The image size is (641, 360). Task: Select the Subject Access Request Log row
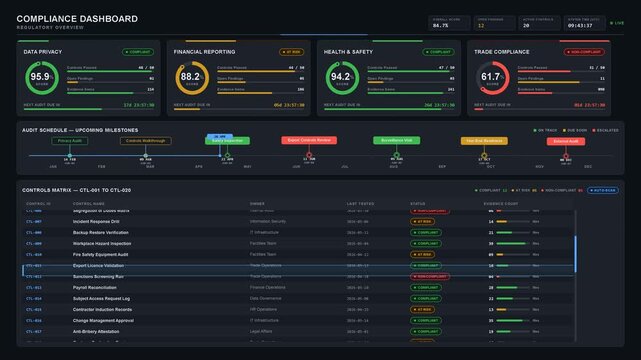click(x=298, y=299)
